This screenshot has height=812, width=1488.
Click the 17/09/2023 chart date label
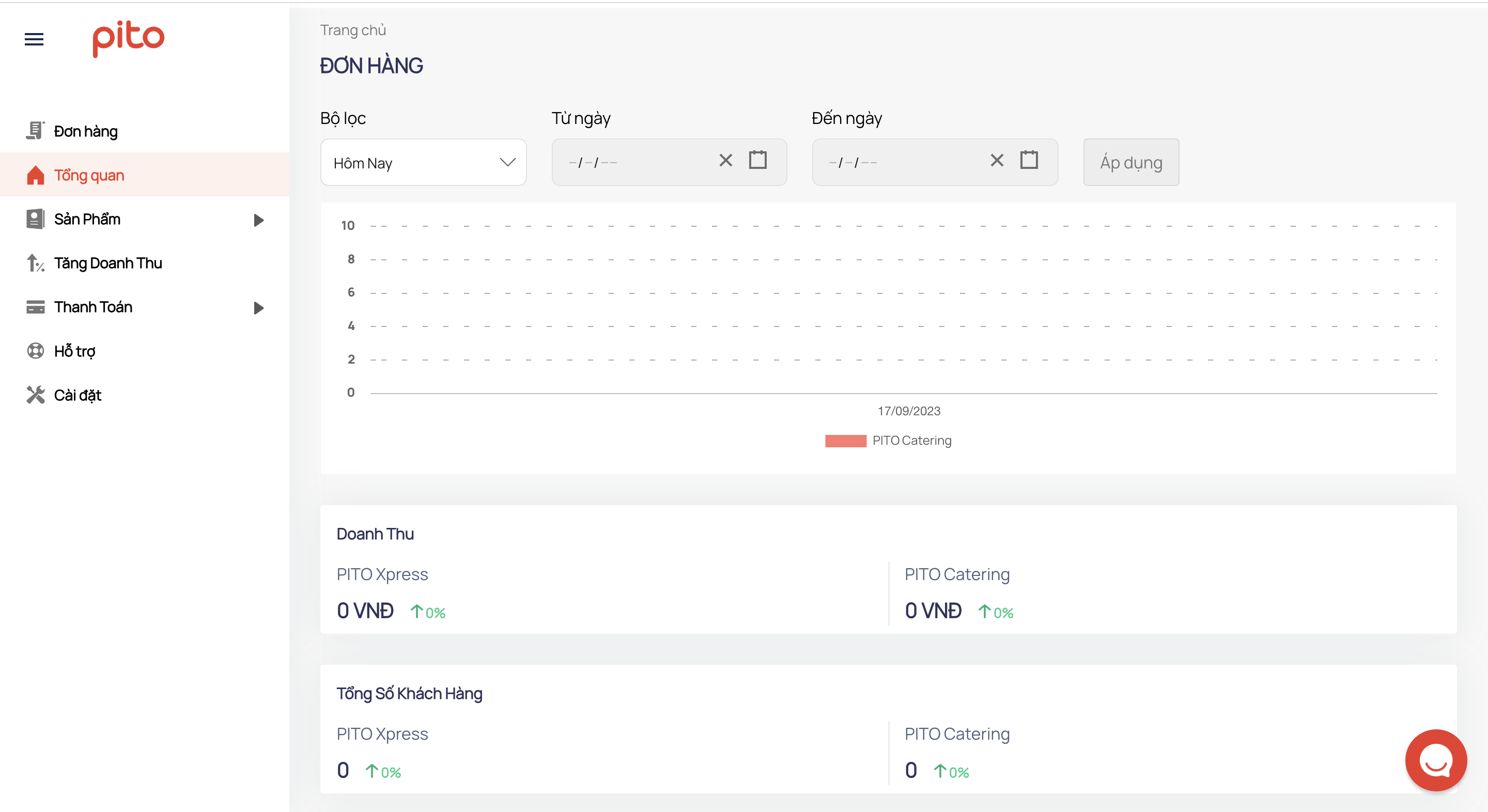click(909, 411)
